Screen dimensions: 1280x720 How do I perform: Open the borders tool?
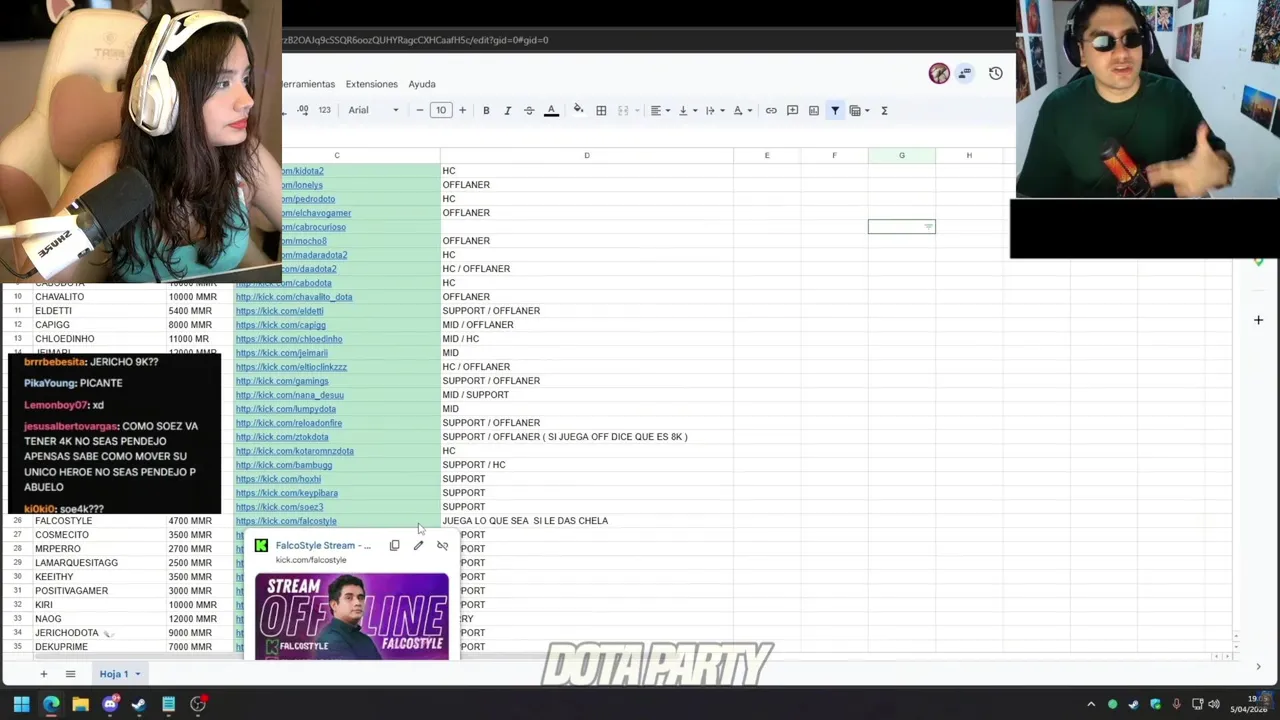[601, 111]
